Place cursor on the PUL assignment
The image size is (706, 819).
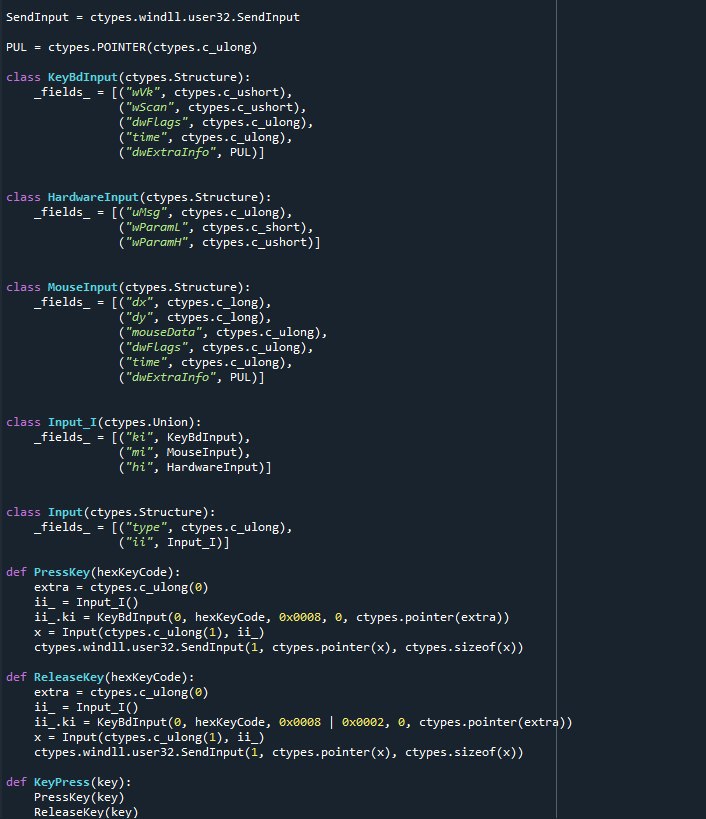[17, 47]
